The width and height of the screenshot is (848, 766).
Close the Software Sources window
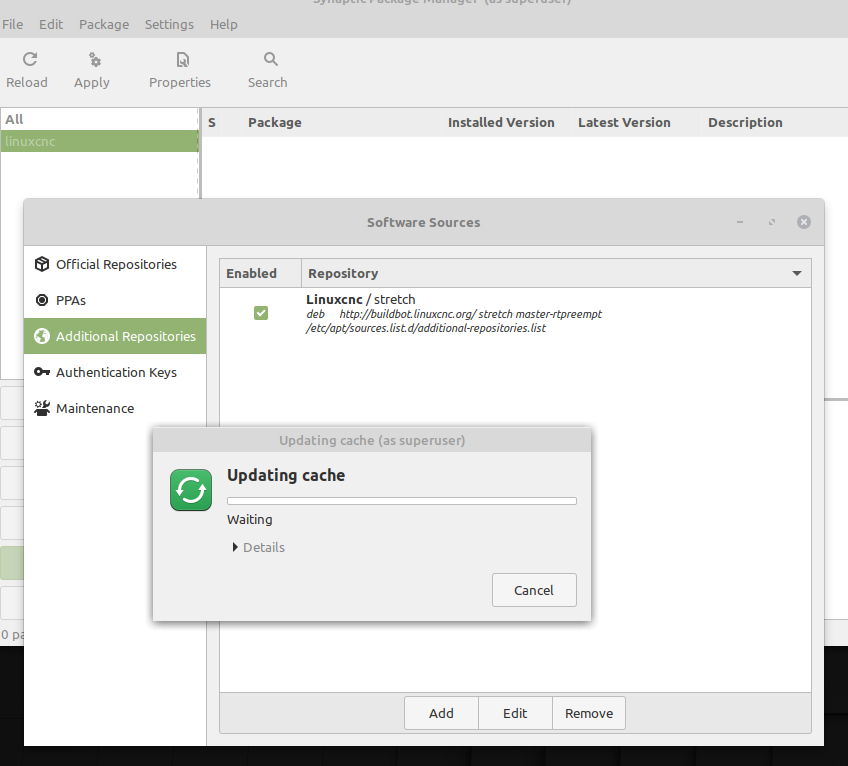tap(804, 222)
